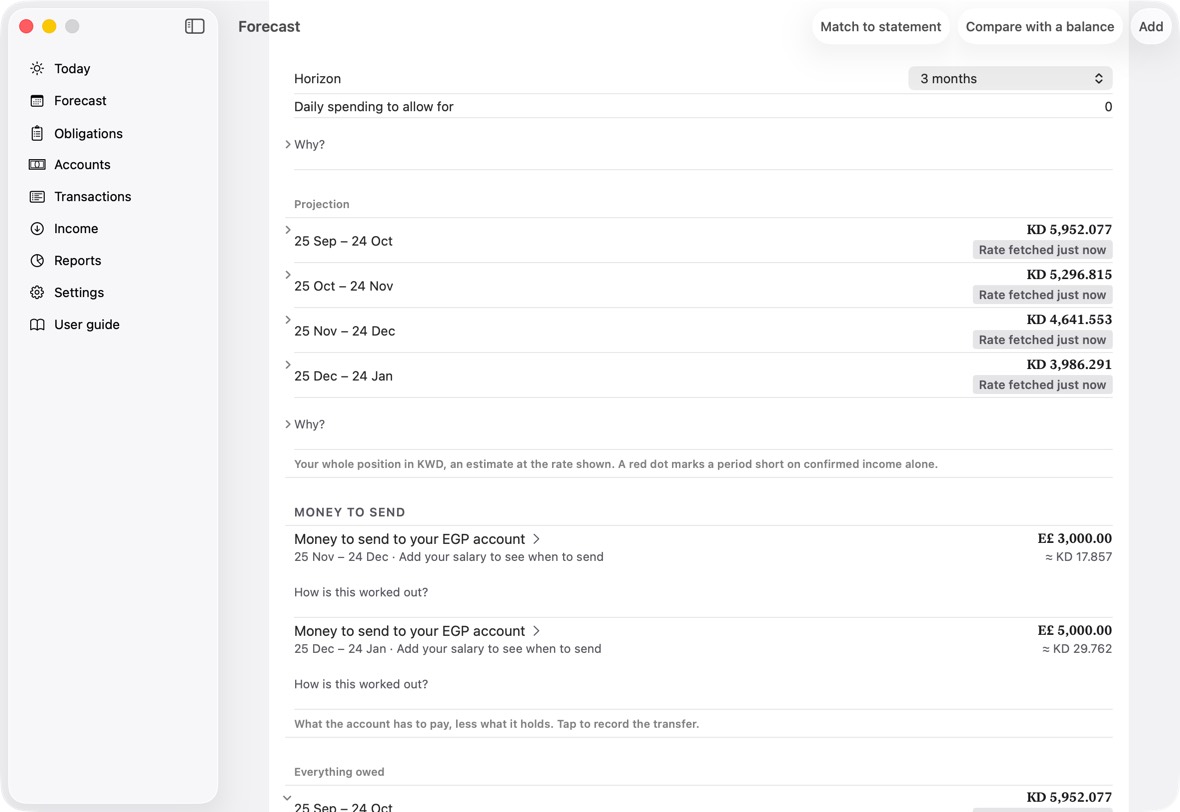Click the Income arrow-down icon
Image resolution: width=1180 pixels, height=812 pixels.
37,229
